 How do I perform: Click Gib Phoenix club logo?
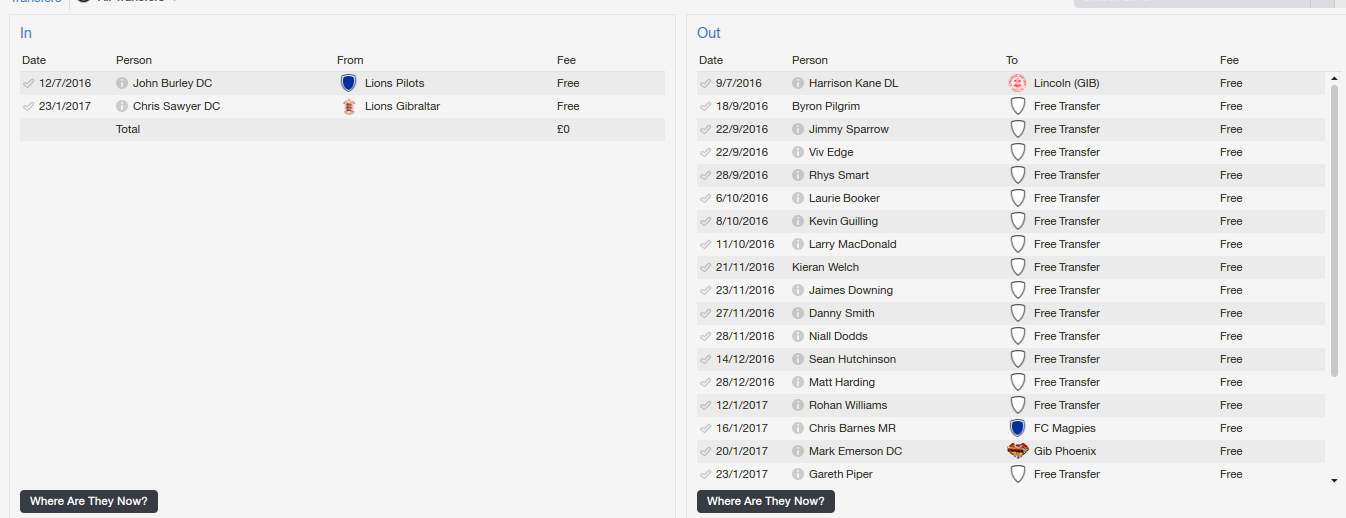tap(1017, 451)
